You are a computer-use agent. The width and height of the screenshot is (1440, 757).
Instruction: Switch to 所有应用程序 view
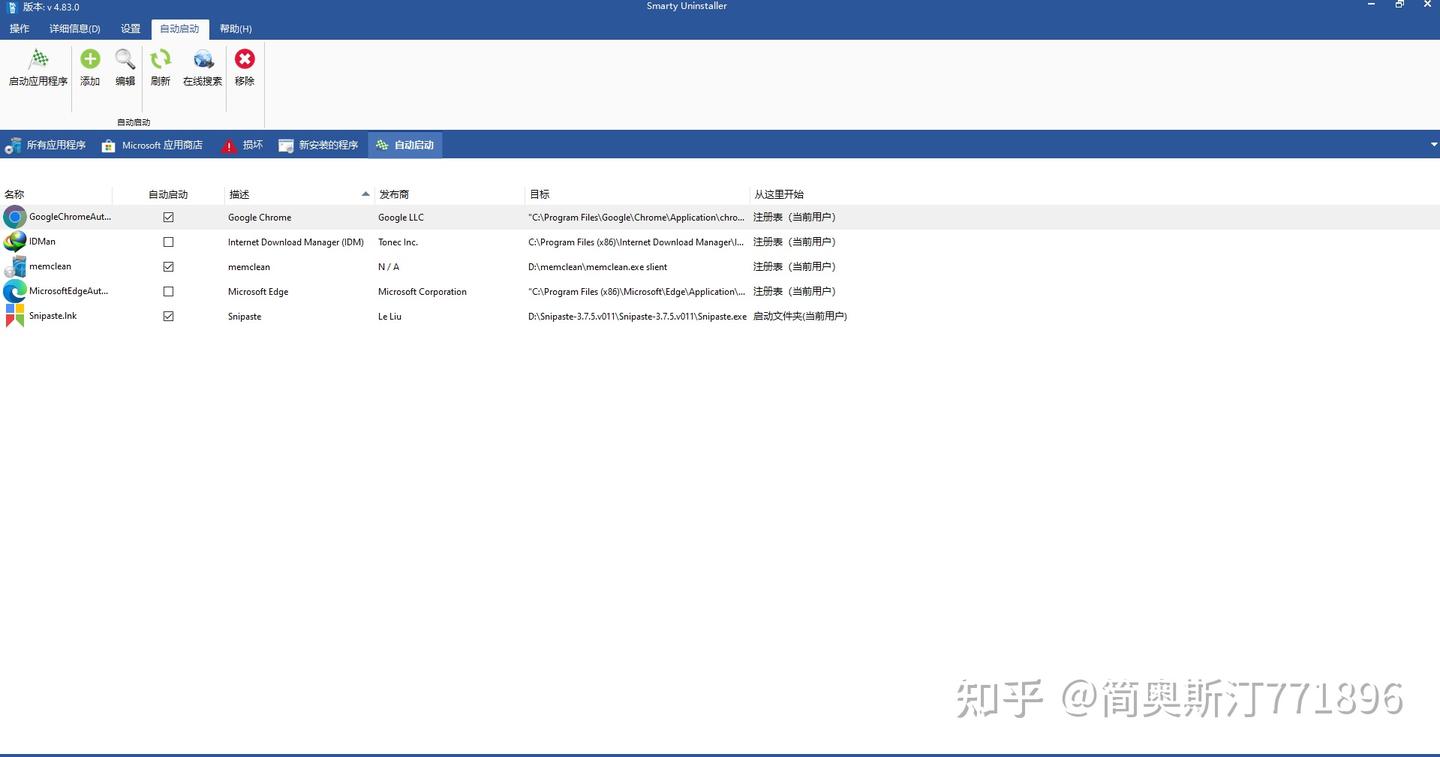[x=45, y=145]
